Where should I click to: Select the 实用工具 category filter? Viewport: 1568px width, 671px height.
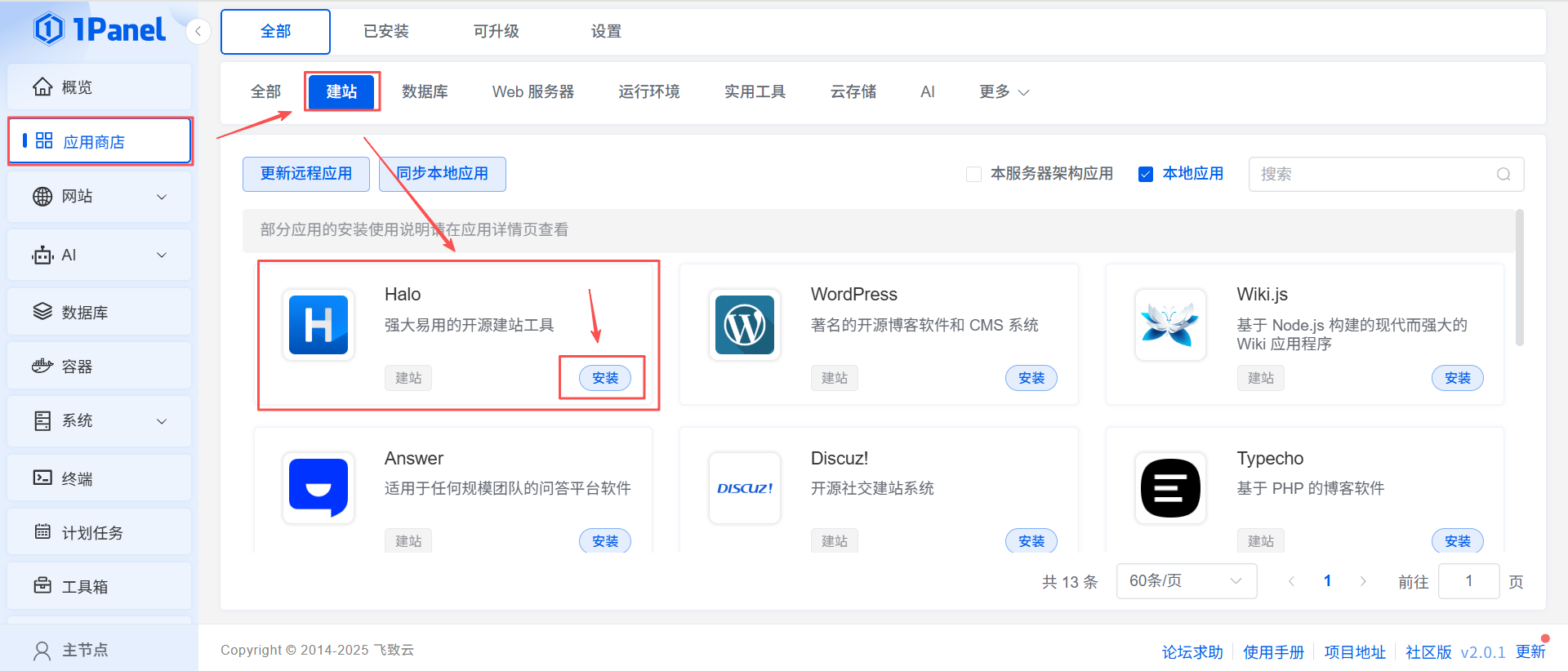point(755,91)
